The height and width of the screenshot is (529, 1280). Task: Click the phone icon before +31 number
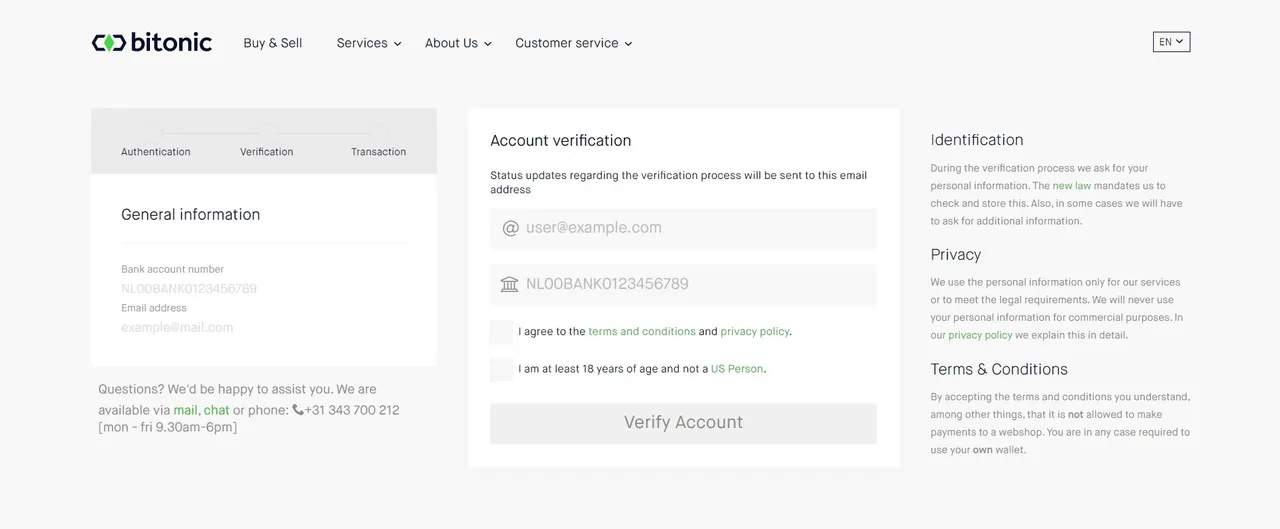pos(298,410)
